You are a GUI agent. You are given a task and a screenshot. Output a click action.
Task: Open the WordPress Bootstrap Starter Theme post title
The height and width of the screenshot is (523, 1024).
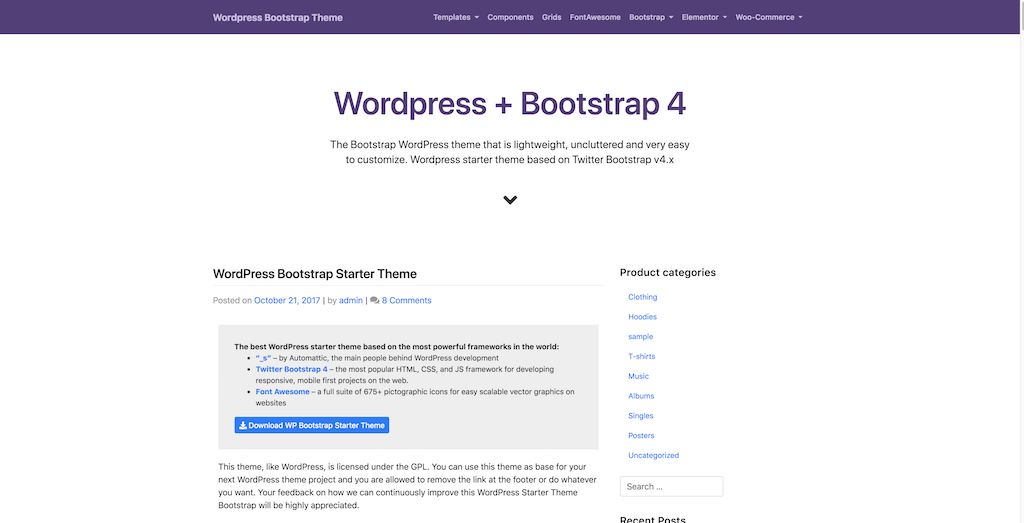tap(315, 274)
